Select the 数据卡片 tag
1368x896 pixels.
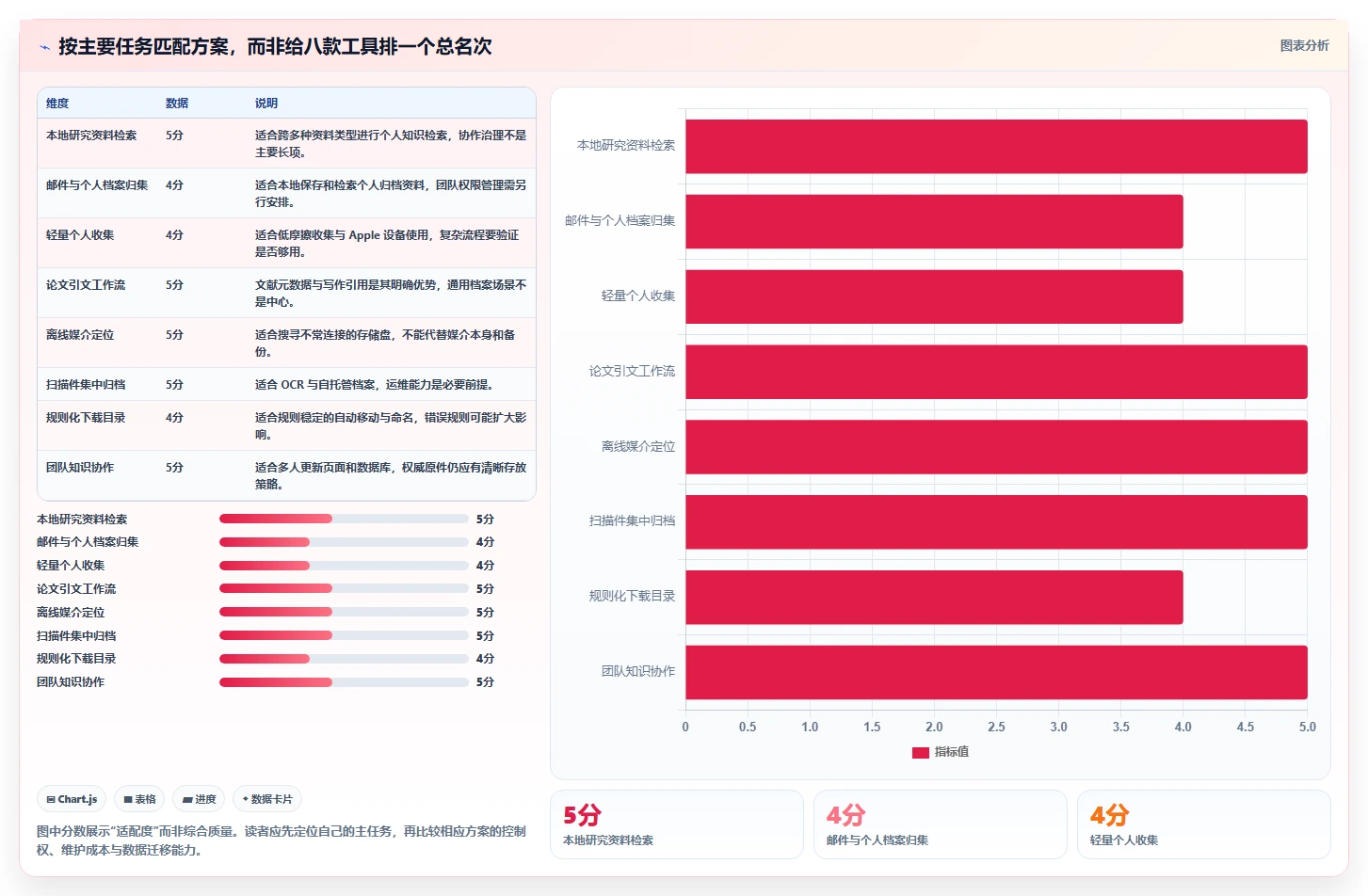tap(267, 799)
